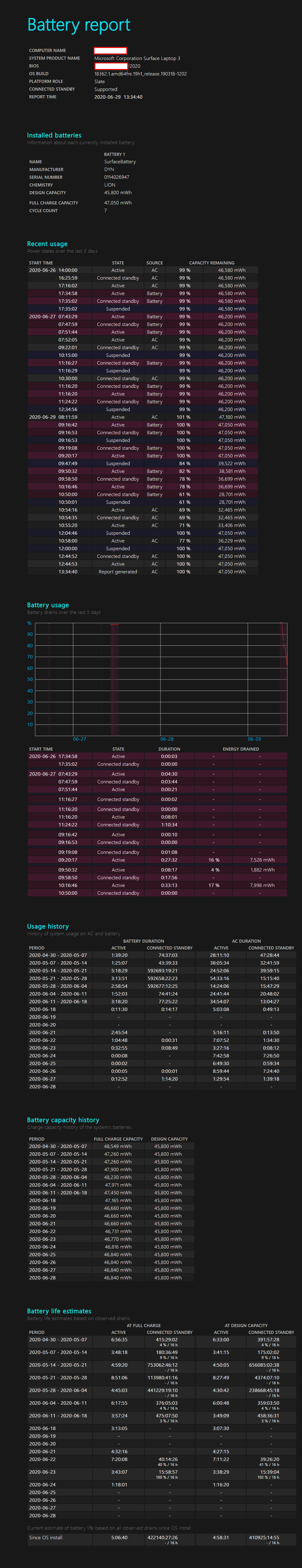302x1568 pixels.
Task: Select the "1,882 mWh" energy drained value
Action: click(262, 870)
